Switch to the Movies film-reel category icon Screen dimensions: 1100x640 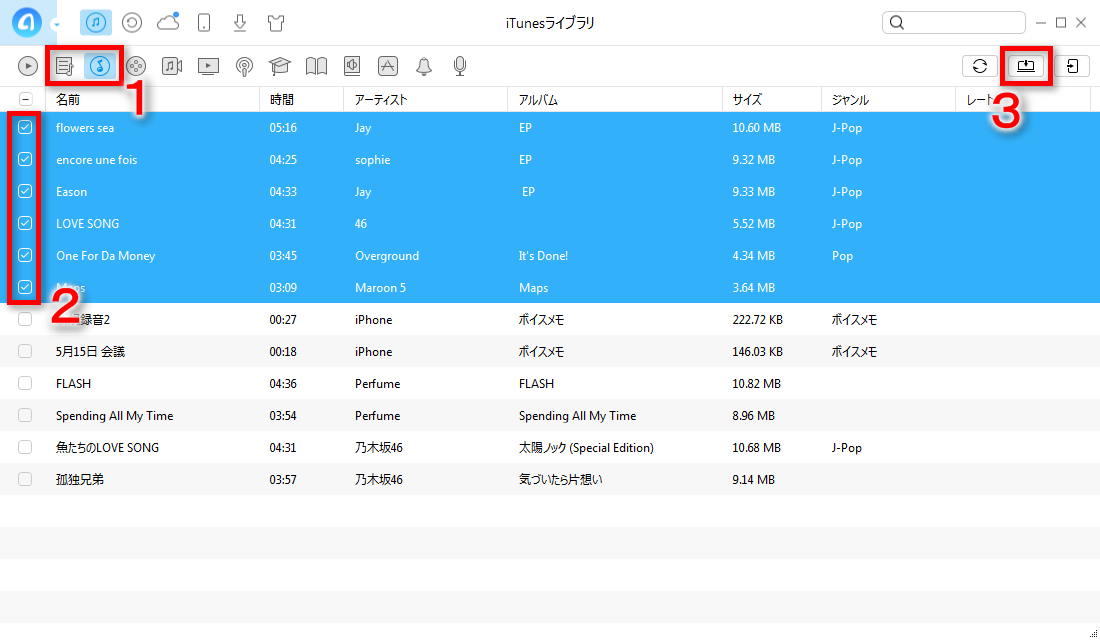click(135, 66)
